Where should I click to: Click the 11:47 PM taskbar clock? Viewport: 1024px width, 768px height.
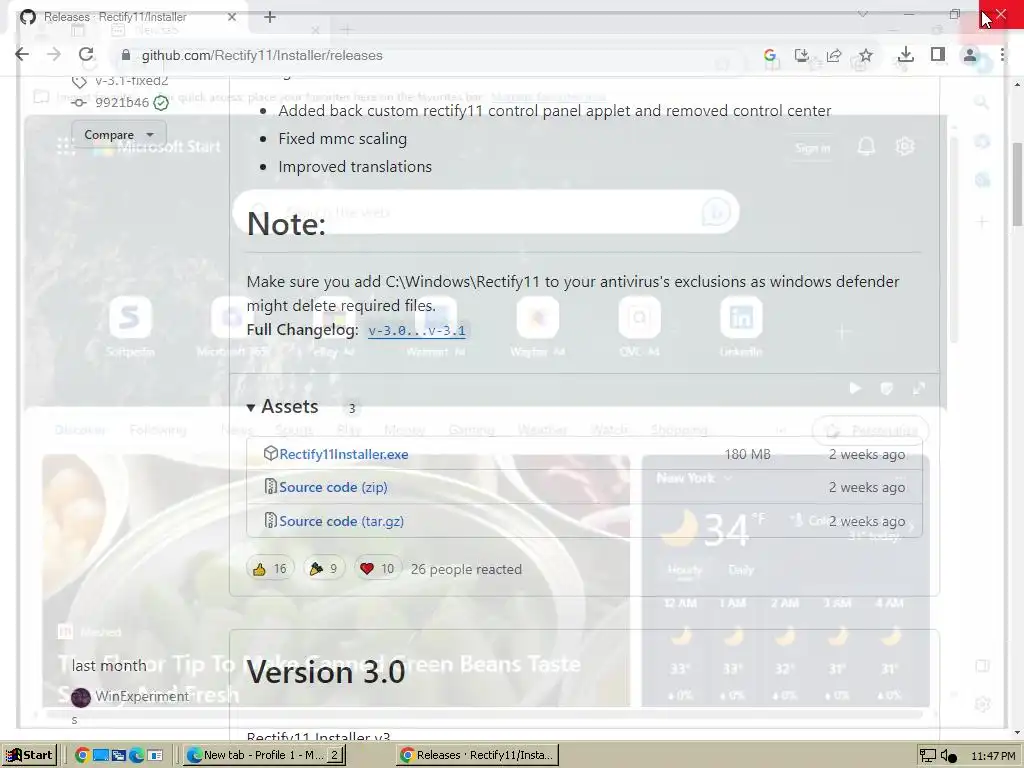993,756
